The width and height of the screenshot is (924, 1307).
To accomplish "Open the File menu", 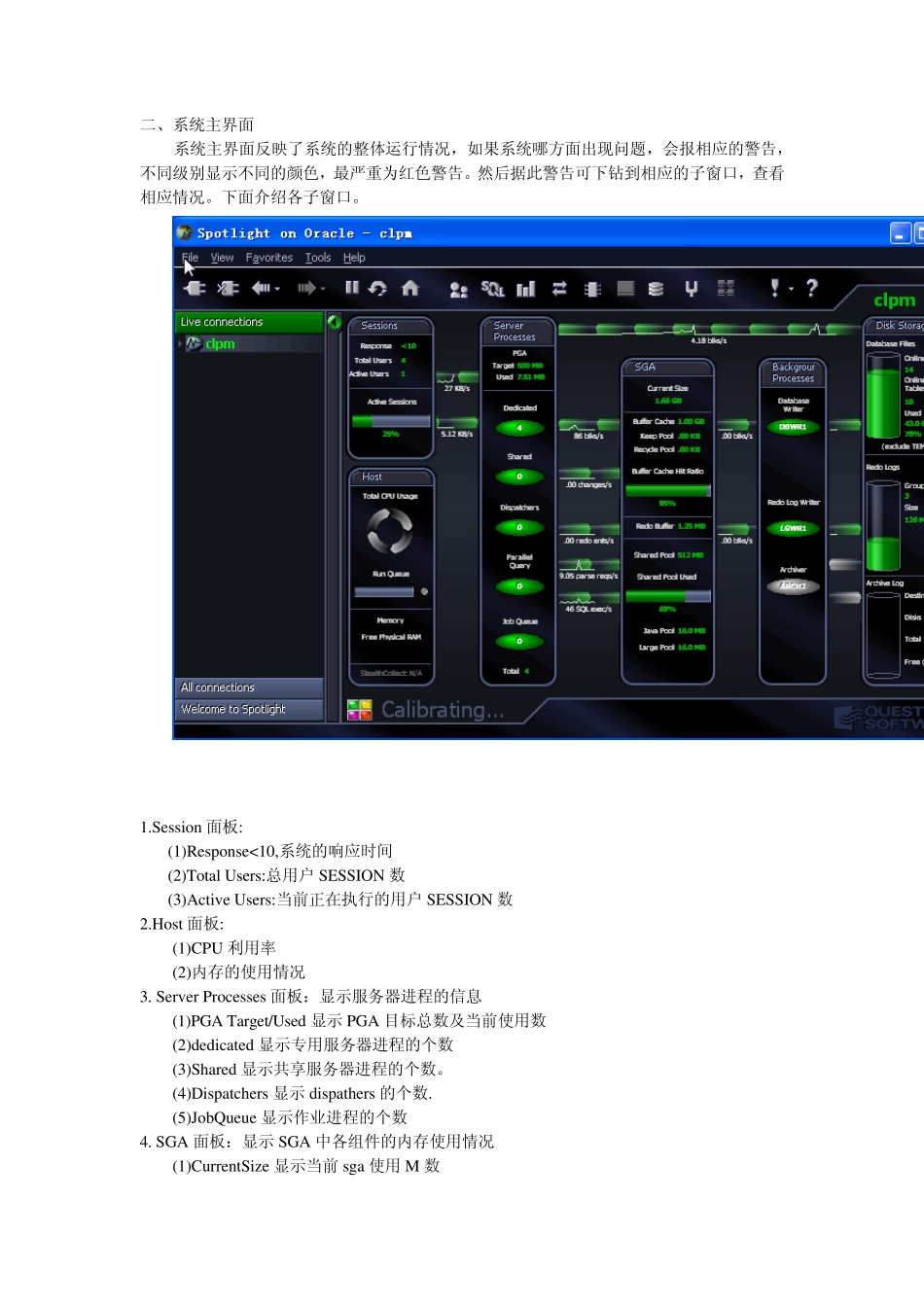I will 190,258.
